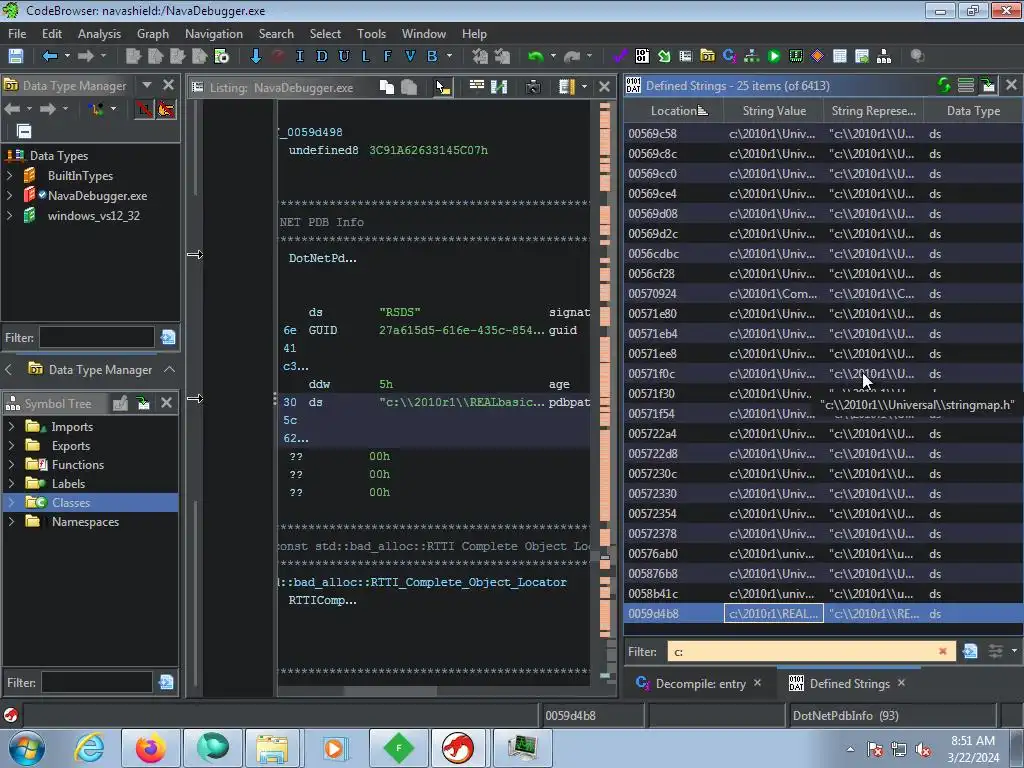
Task: Clear the strings filter text with red X
Action: coord(942,651)
